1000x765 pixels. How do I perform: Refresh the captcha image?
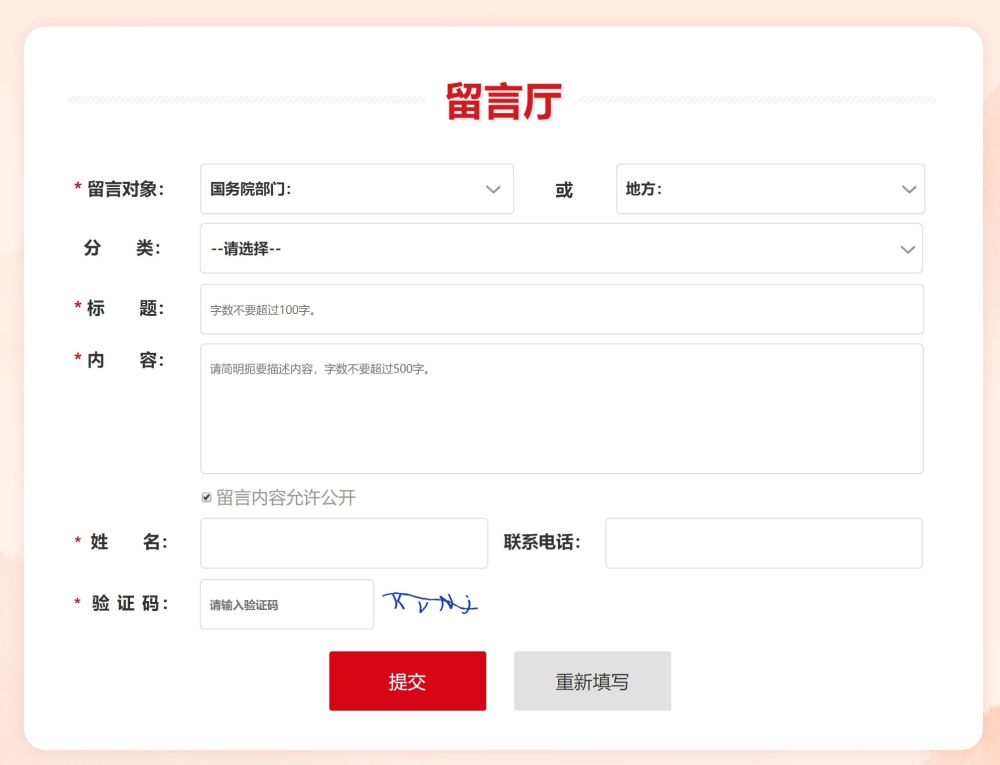point(430,602)
